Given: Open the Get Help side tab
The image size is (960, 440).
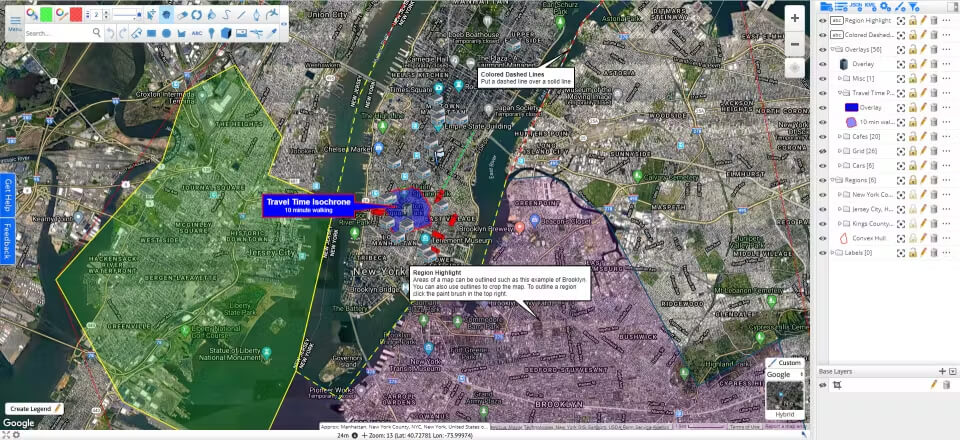Looking at the screenshot, I should (8, 195).
